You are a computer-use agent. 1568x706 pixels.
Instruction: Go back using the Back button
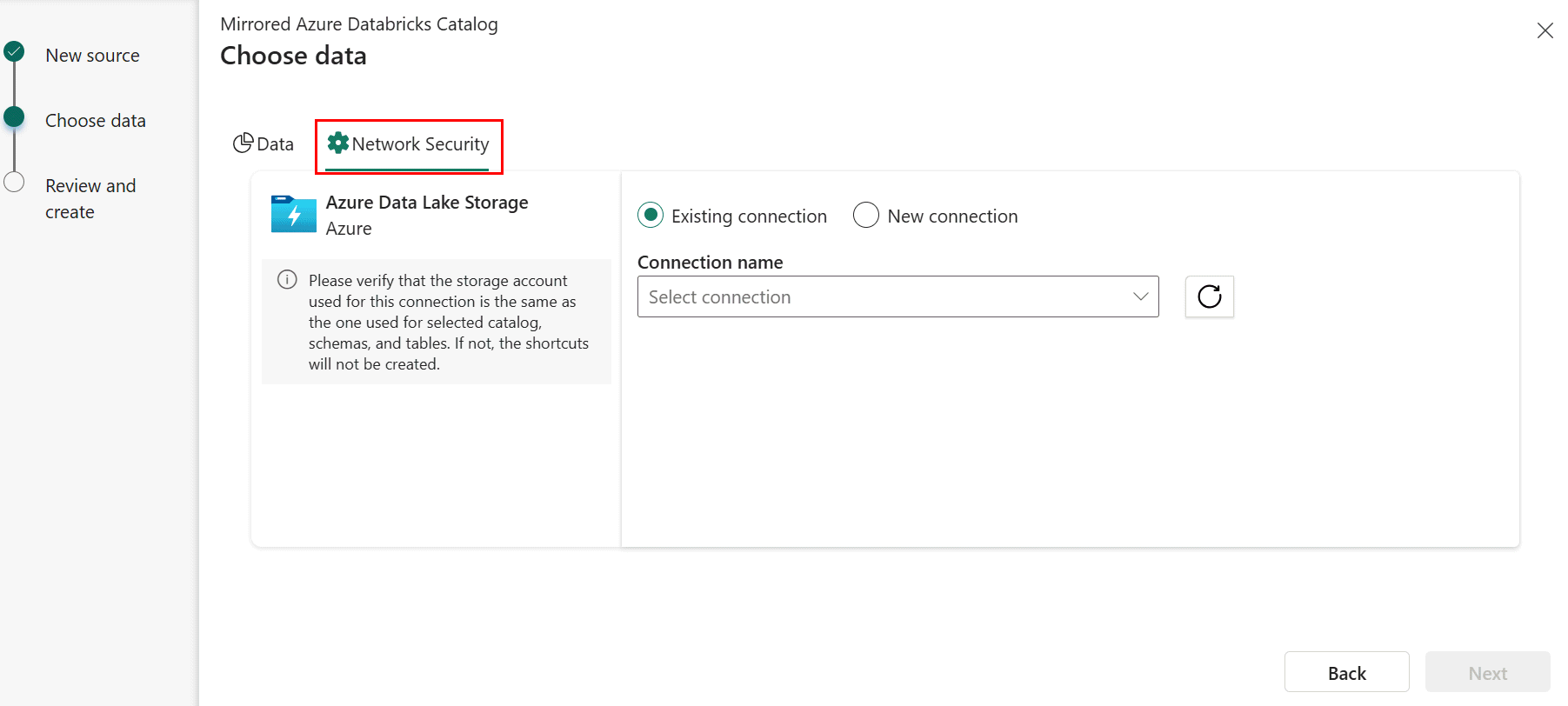click(1346, 672)
